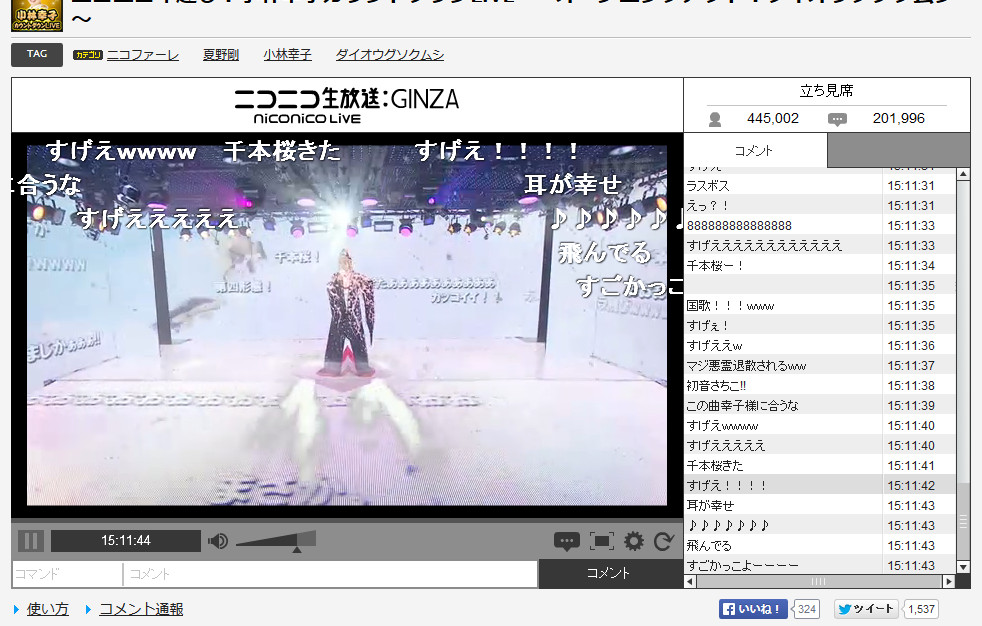Click comment list scroll up arrow
Image resolution: width=982 pixels, height=626 pixels.
click(963, 173)
